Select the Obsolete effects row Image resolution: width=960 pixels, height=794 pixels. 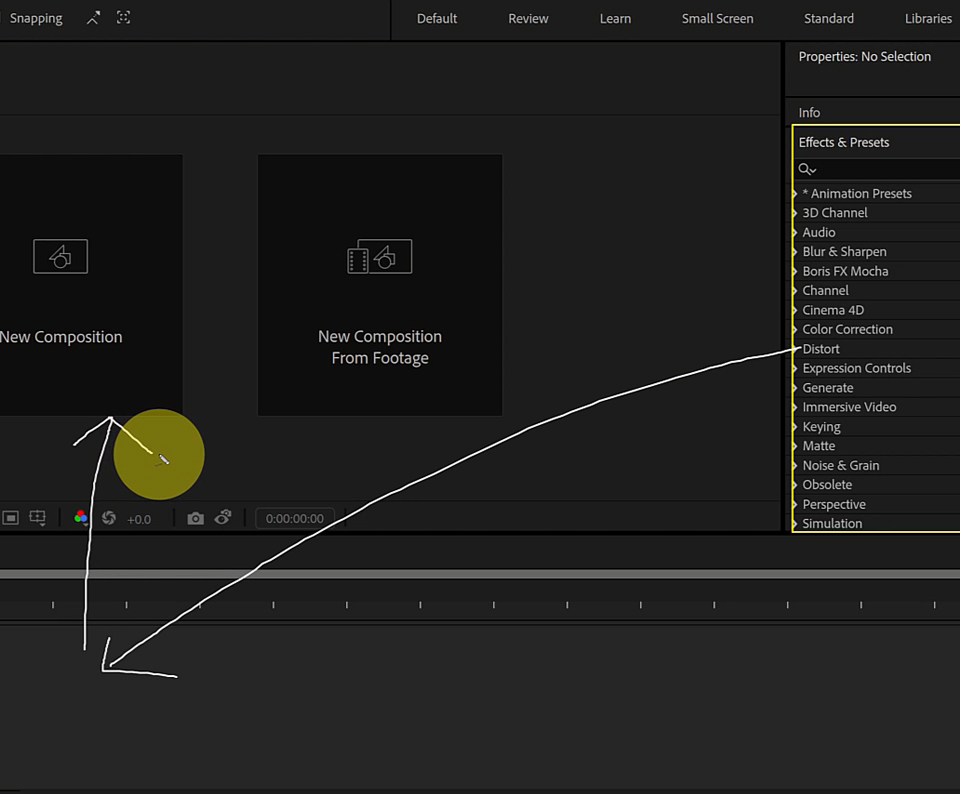click(876, 485)
